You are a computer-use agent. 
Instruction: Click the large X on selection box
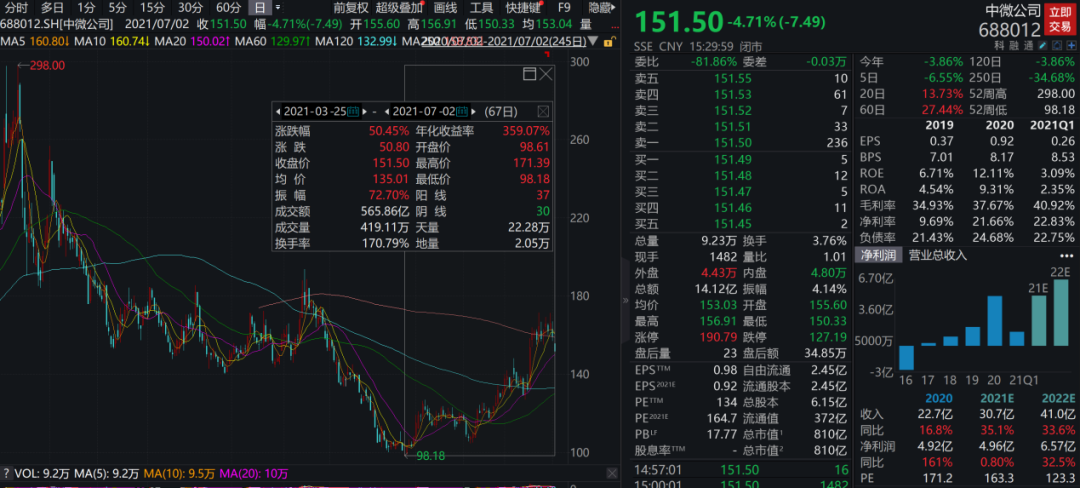[x=546, y=74]
